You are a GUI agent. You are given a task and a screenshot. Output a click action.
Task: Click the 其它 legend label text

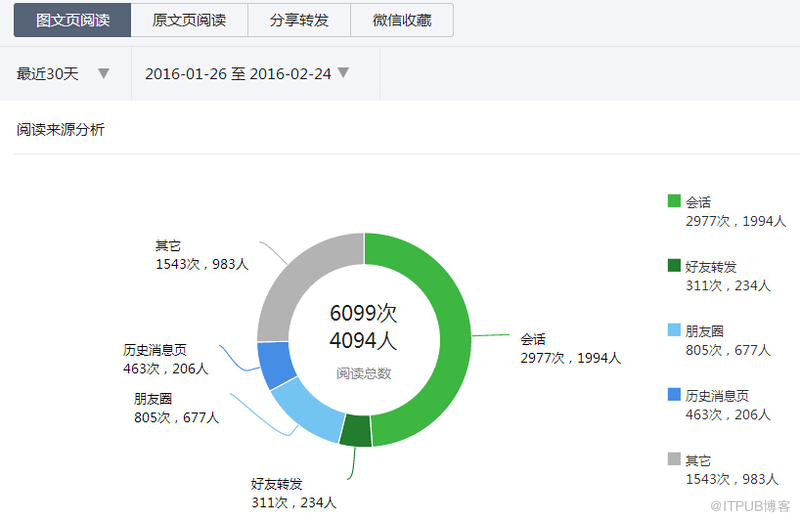698,461
